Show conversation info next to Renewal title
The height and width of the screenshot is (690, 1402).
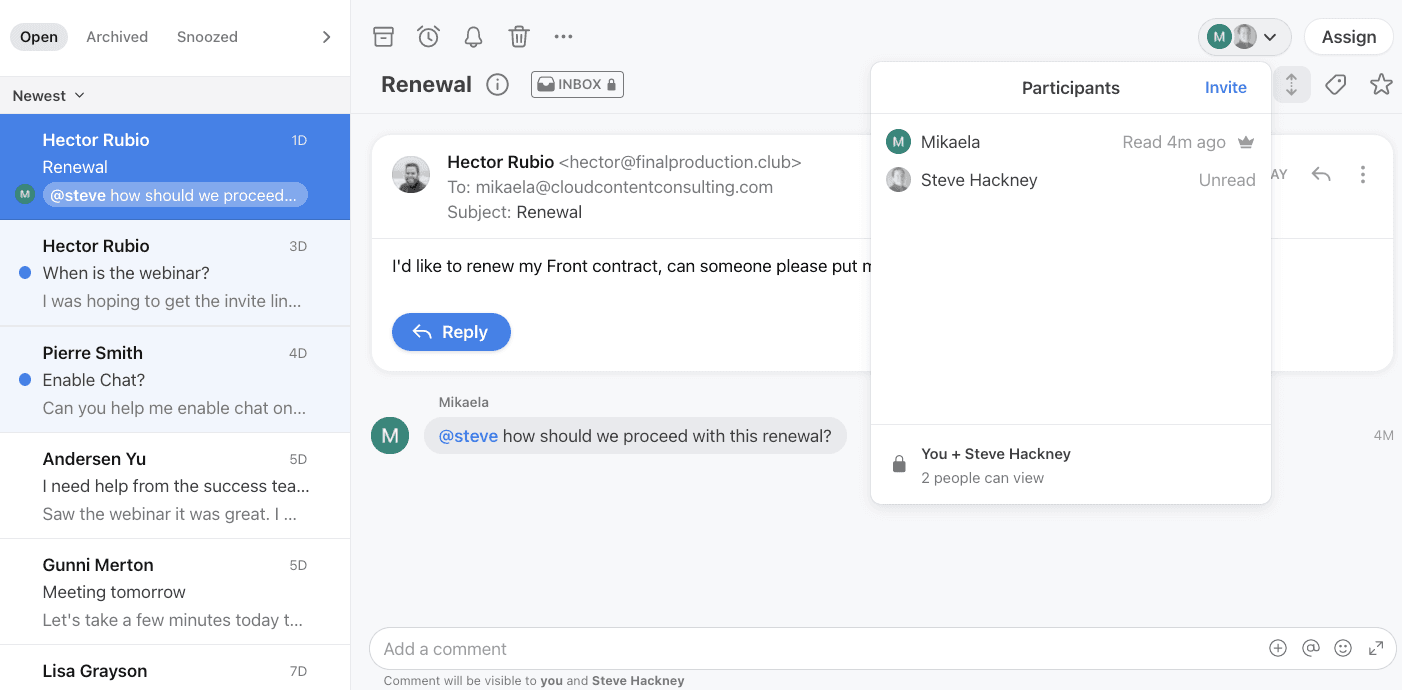pyautogui.click(x=497, y=85)
